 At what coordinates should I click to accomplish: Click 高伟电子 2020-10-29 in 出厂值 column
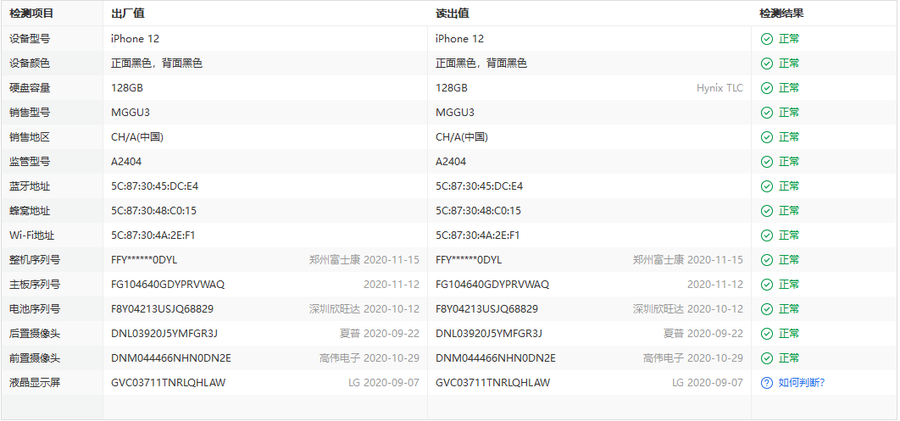tap(369, 358)
